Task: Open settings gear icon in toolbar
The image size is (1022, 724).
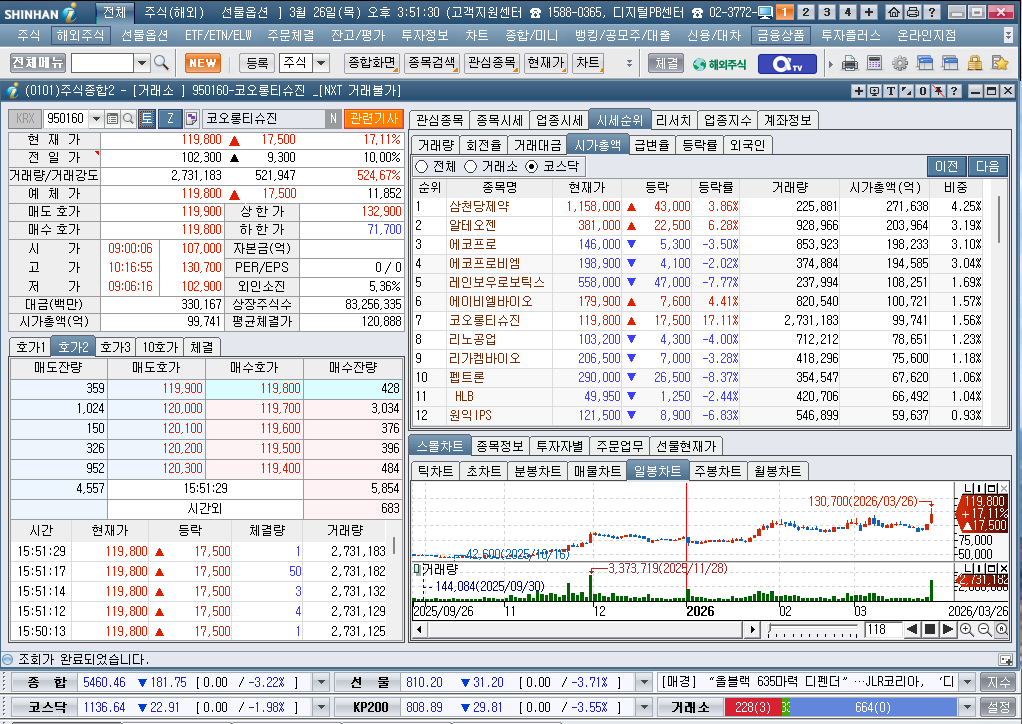Action: point(899,63)
